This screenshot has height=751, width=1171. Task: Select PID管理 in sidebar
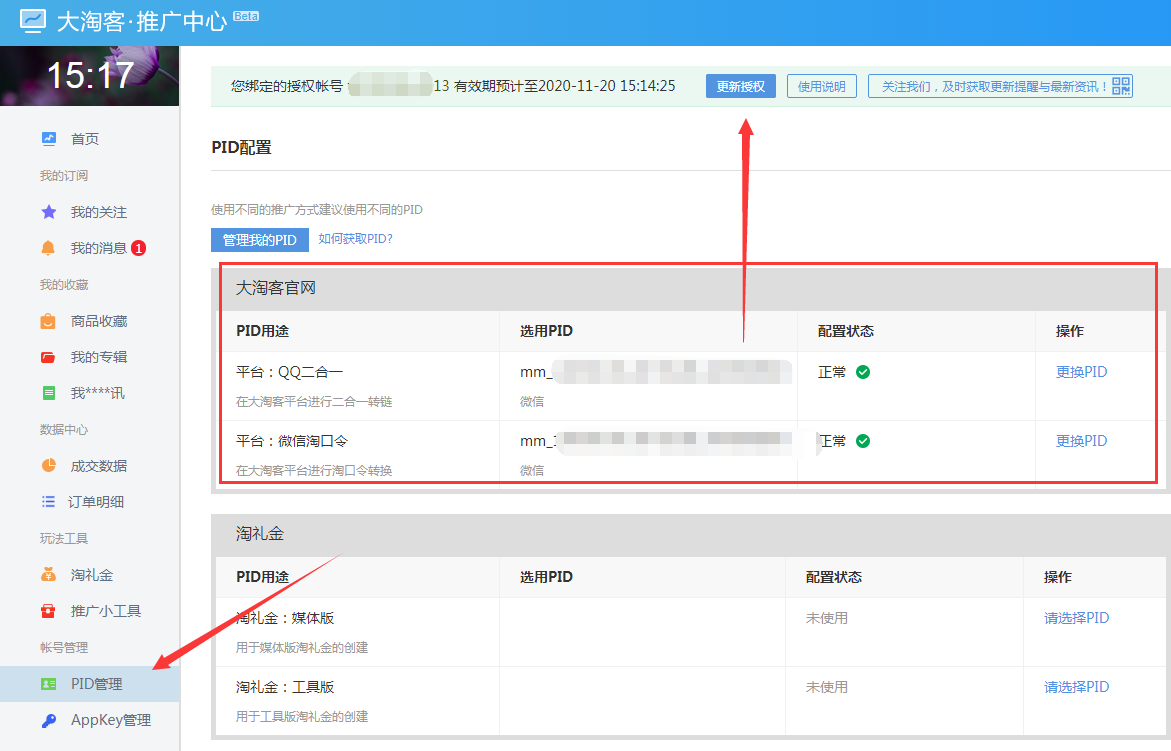pos(96,684)
